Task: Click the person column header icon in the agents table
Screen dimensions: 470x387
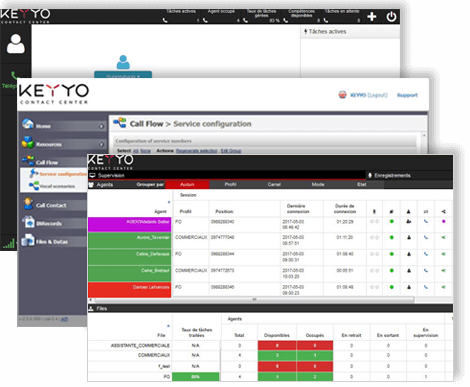Action: point(409,211)
